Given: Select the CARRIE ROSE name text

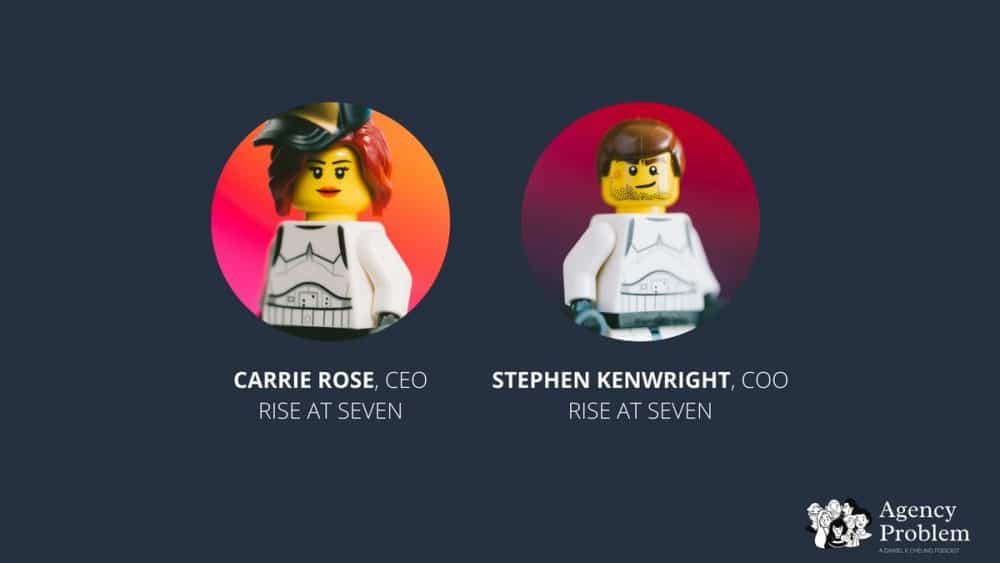Looking at the screenshot, I should [304, 380].
